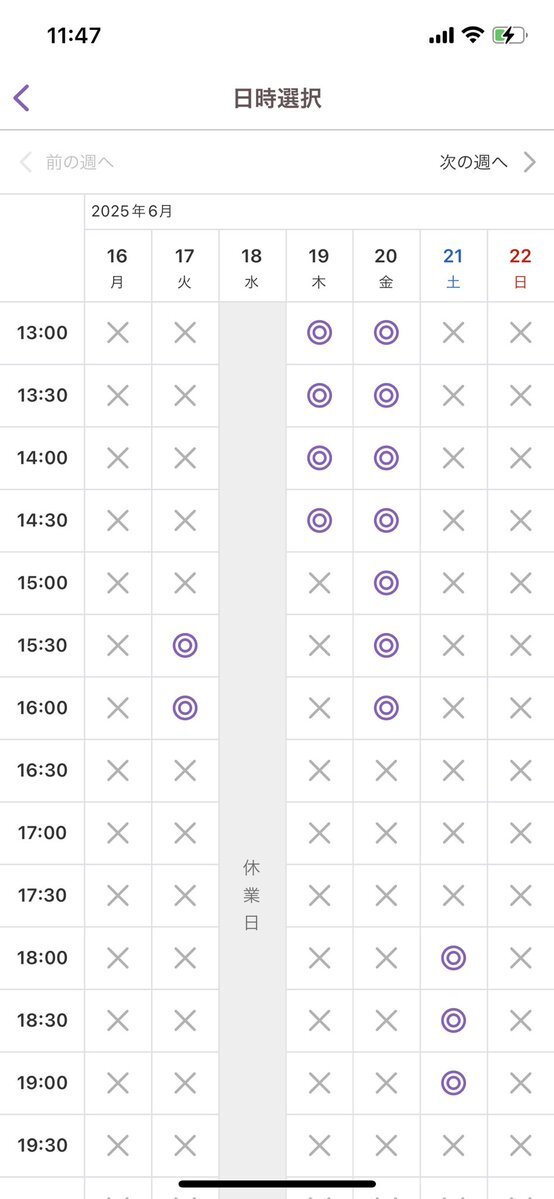This screenshot has width=554, height=1199.
Task: Choose Tuesday 17 at 15:30 available circle
Action: pos(184,645)
